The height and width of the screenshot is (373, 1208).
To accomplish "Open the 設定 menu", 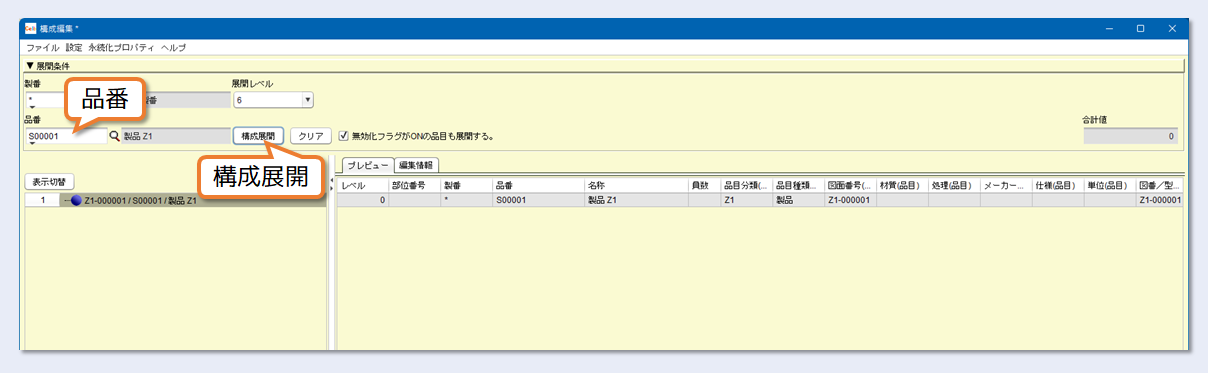I will (x=75, y=47).
